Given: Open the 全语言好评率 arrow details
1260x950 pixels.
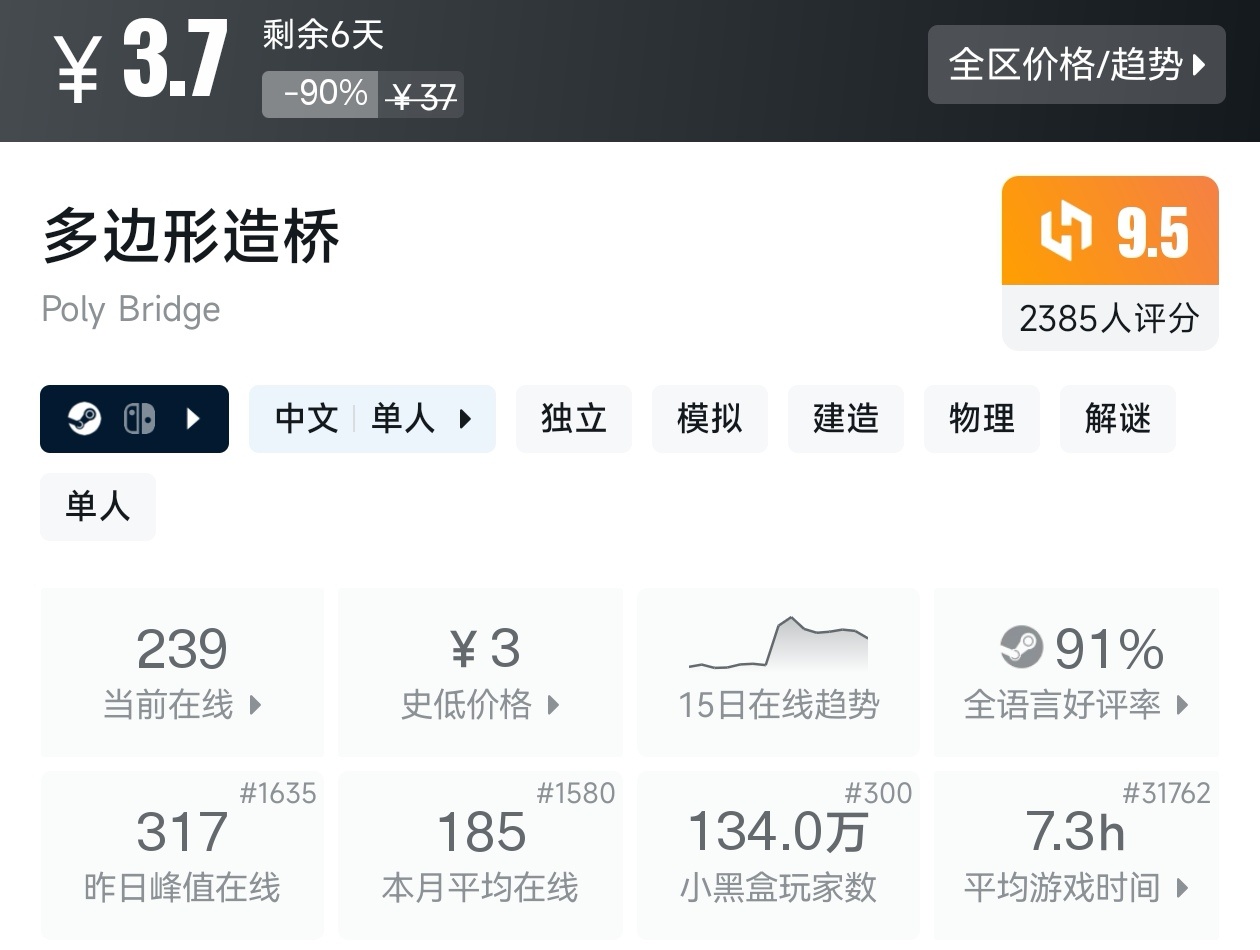Looking at the screenshot, I should (1182, 705).
